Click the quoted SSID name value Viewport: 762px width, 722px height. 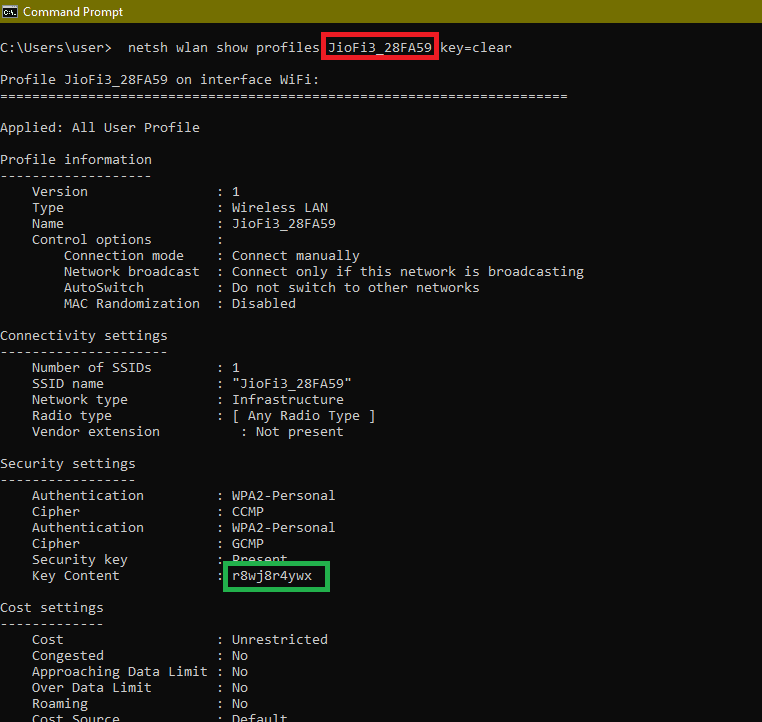pyautogui.click(x=291, y=384)
